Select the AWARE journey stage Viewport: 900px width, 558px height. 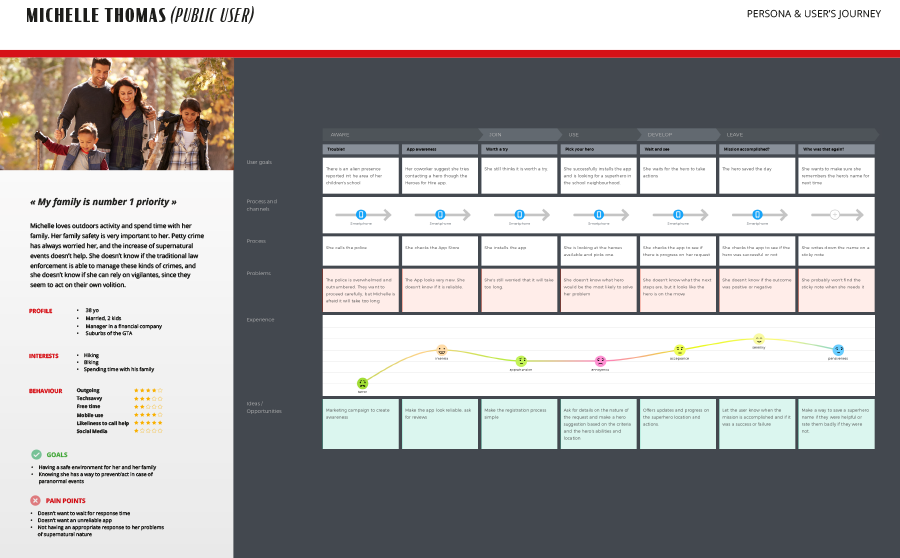[x=402, y=134]
